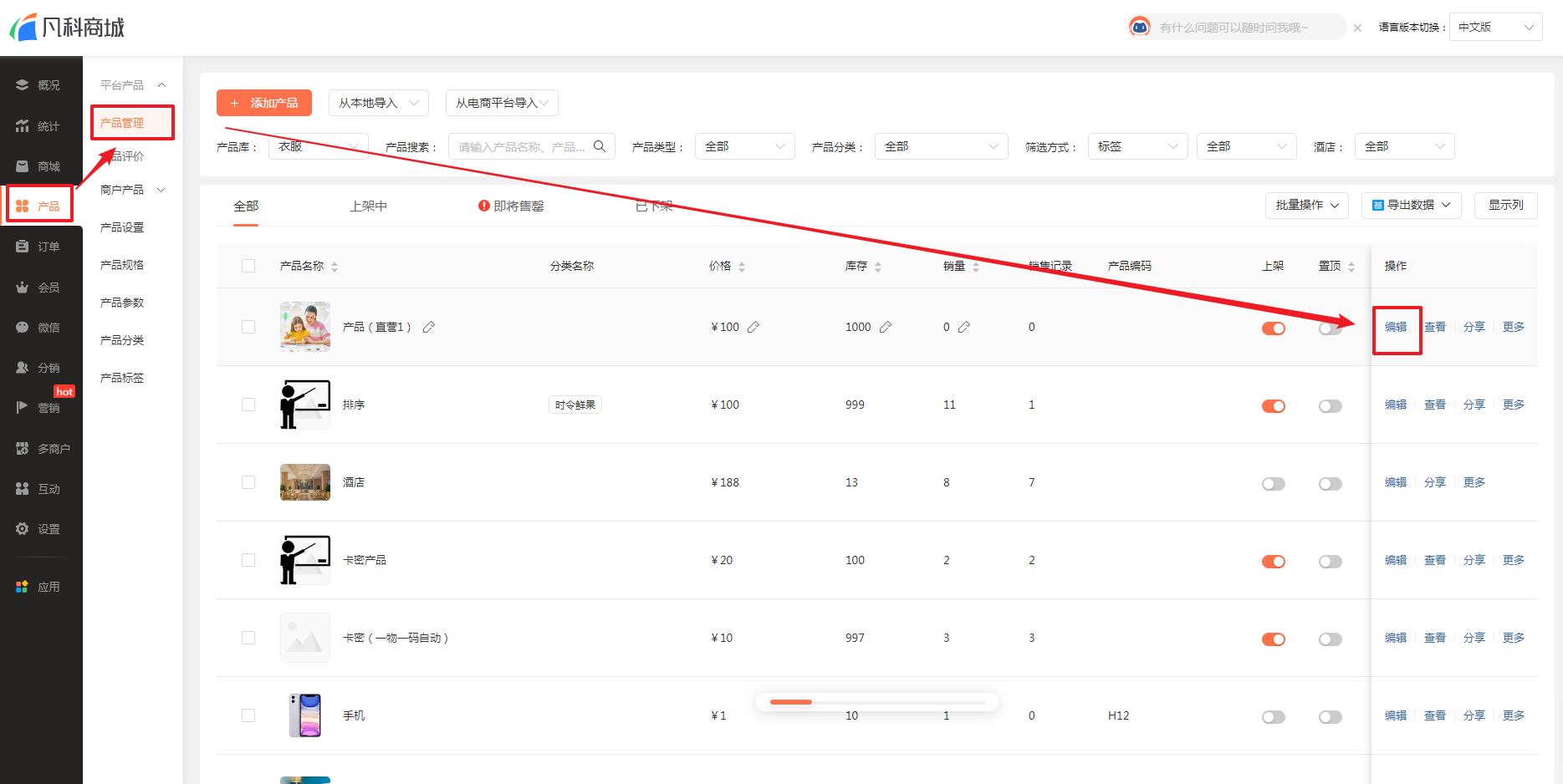Open the 订单 orders sidebar icon
The image size is (1563, 784).
pos(23,246)
